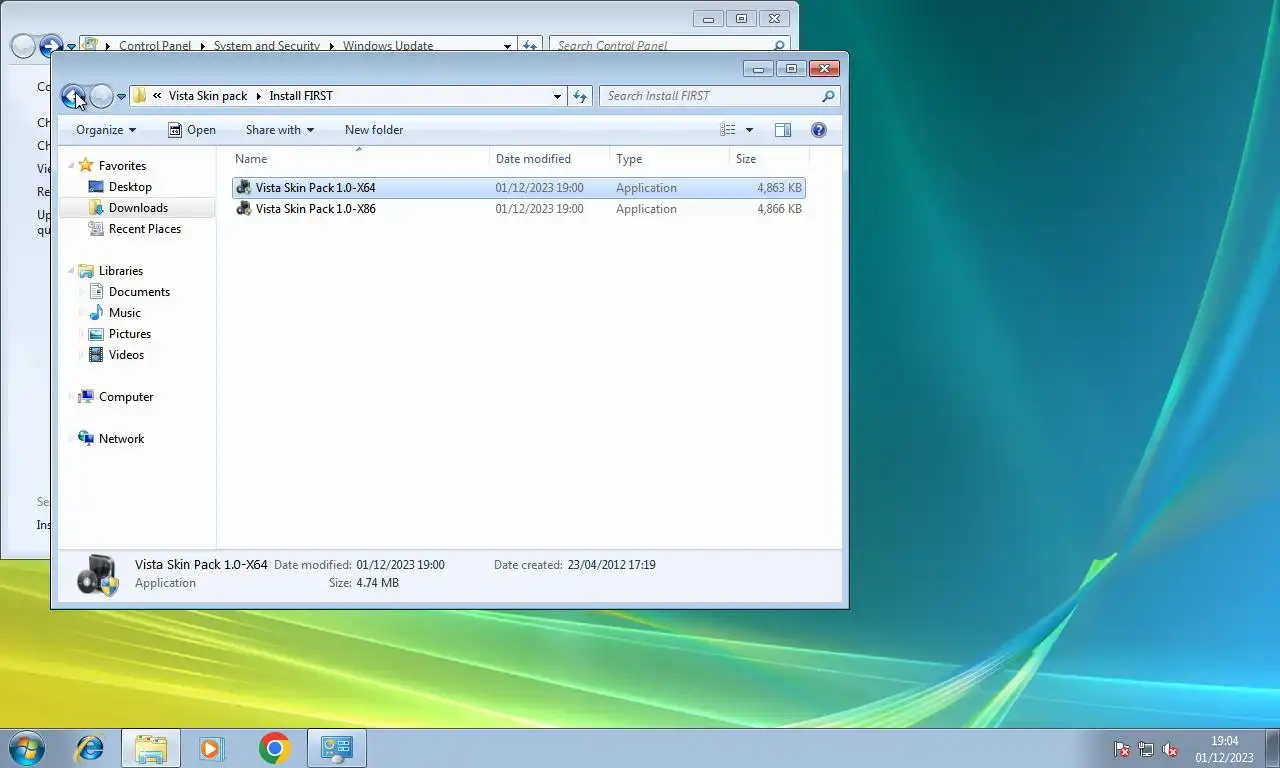The image size is (1280, 768).
Task: Click Control Panel search box in back window
Action: pyautogui.click(x=670, y=45)
